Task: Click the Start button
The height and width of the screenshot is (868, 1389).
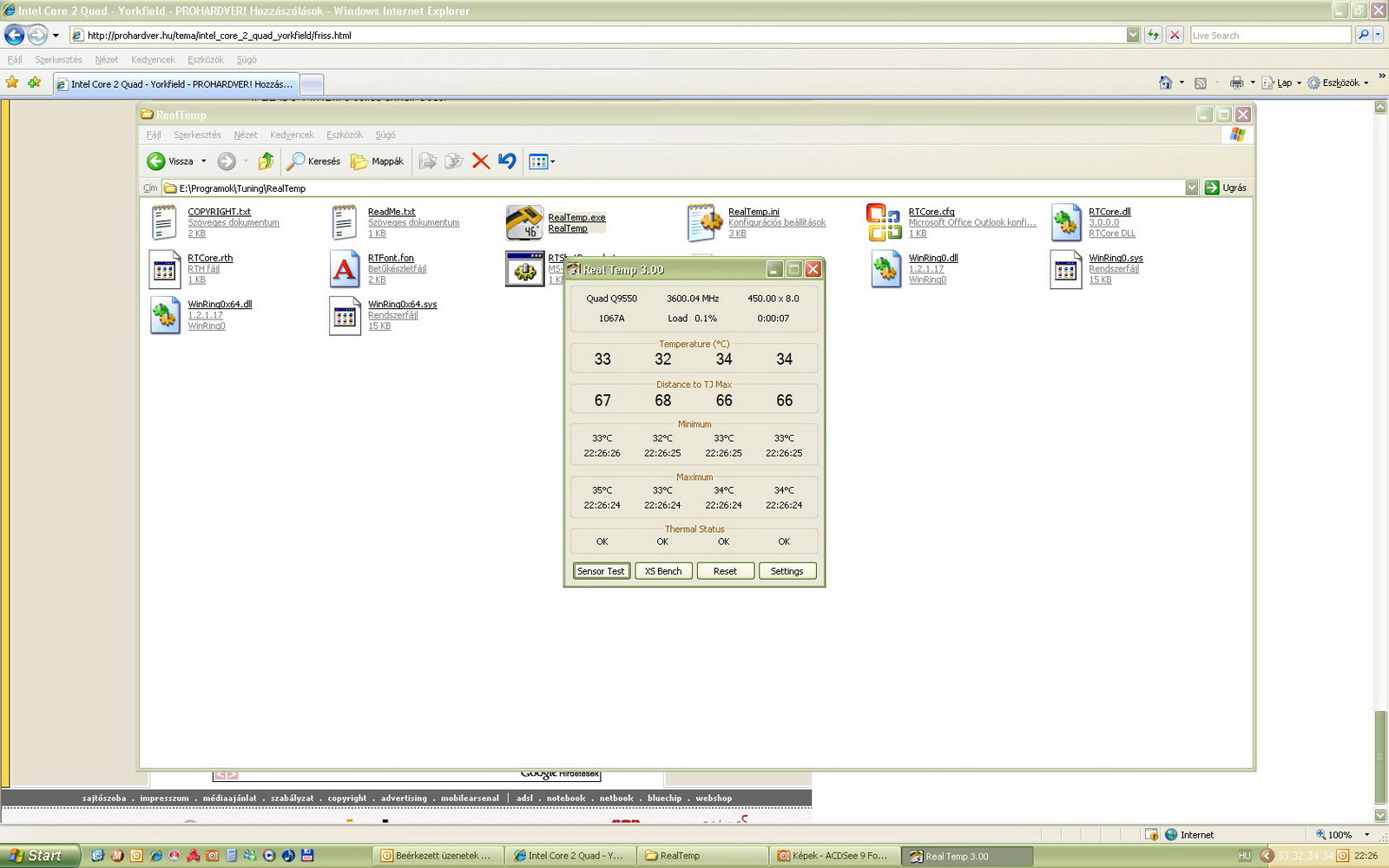Action: (x=40, y=855)
